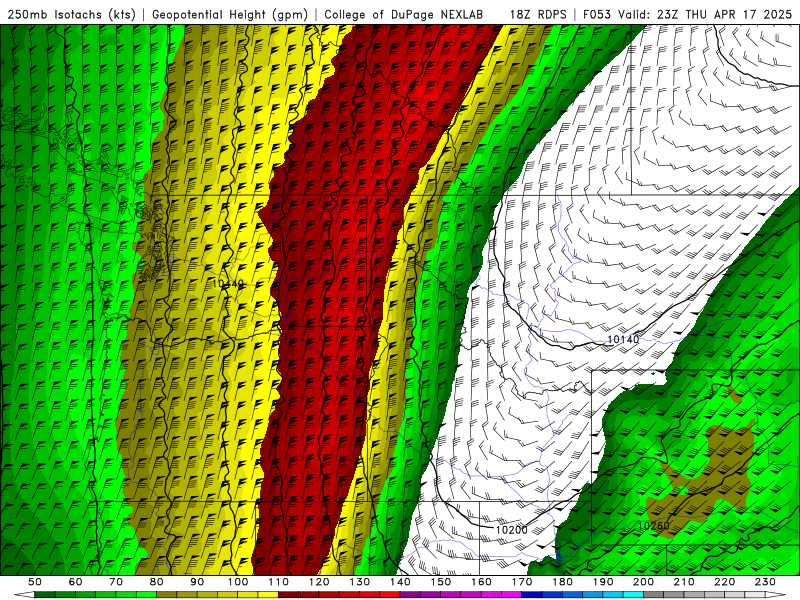This screenshot has width=800, height=600.
Task: Click the 70 value on the color scale
Action: click(x=116, y=582)
